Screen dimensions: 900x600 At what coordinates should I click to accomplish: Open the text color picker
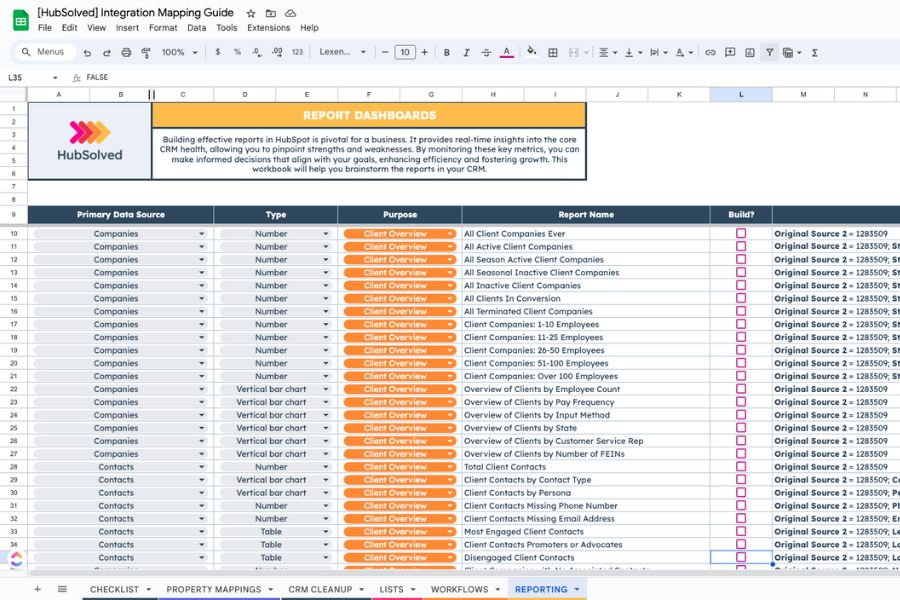[506, 52]
